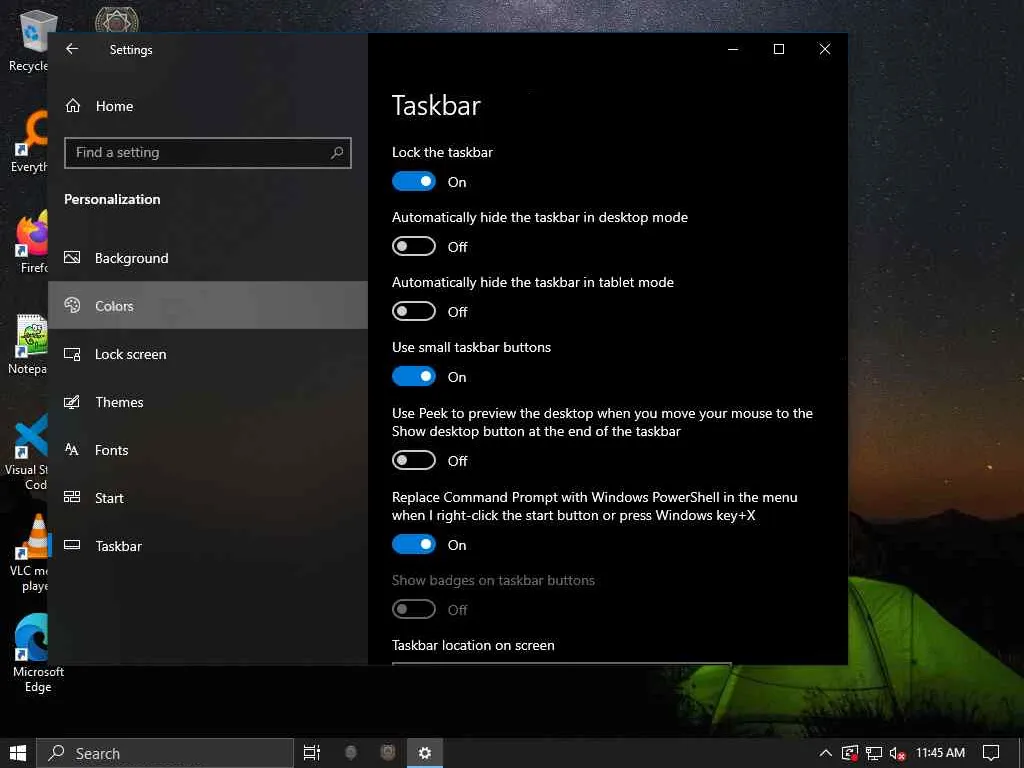Minimize the Settings window

pyautogui.click(x=733, y=49)
